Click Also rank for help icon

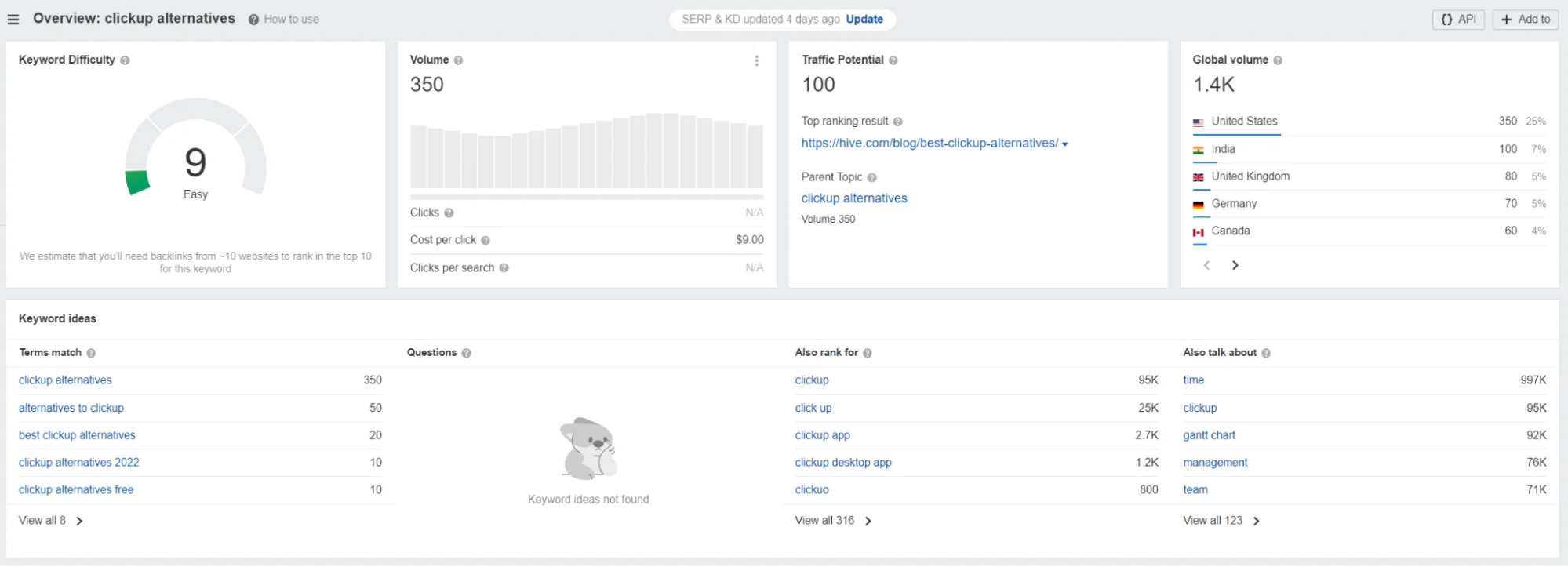click(868, 354)
